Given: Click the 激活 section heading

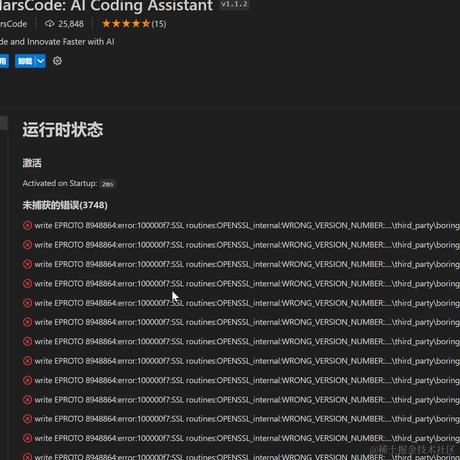Looking at the screenshot, I should [x=32, y=163].
